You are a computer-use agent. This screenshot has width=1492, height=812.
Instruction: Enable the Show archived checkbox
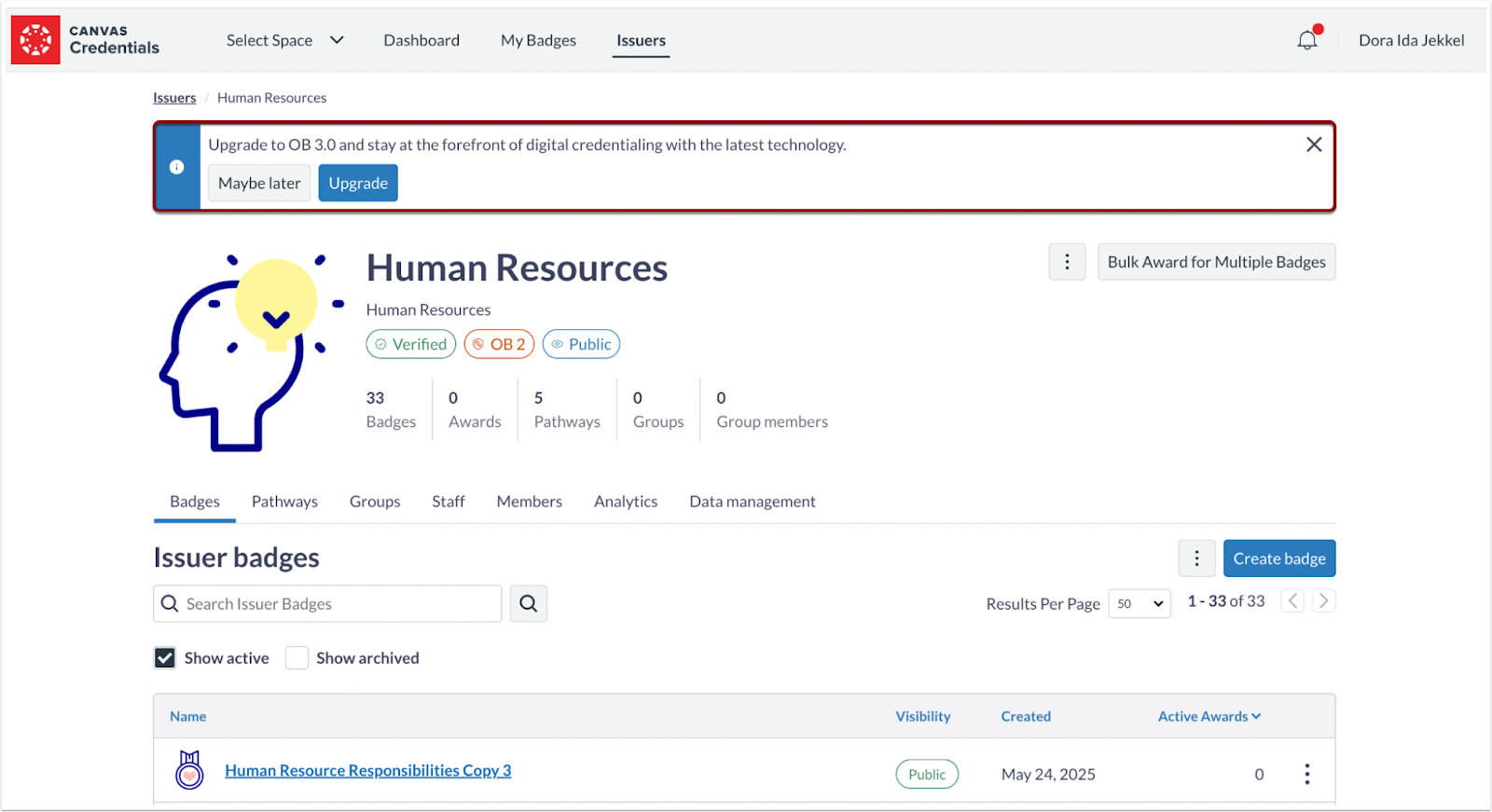[x=297, y=658]
